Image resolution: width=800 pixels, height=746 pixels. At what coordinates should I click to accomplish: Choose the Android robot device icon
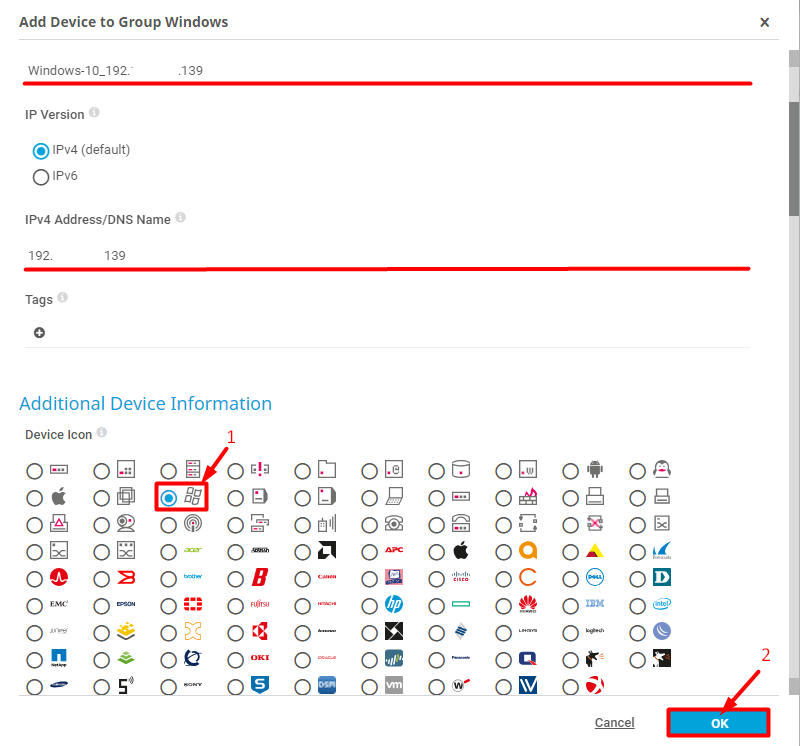[594, 469]
